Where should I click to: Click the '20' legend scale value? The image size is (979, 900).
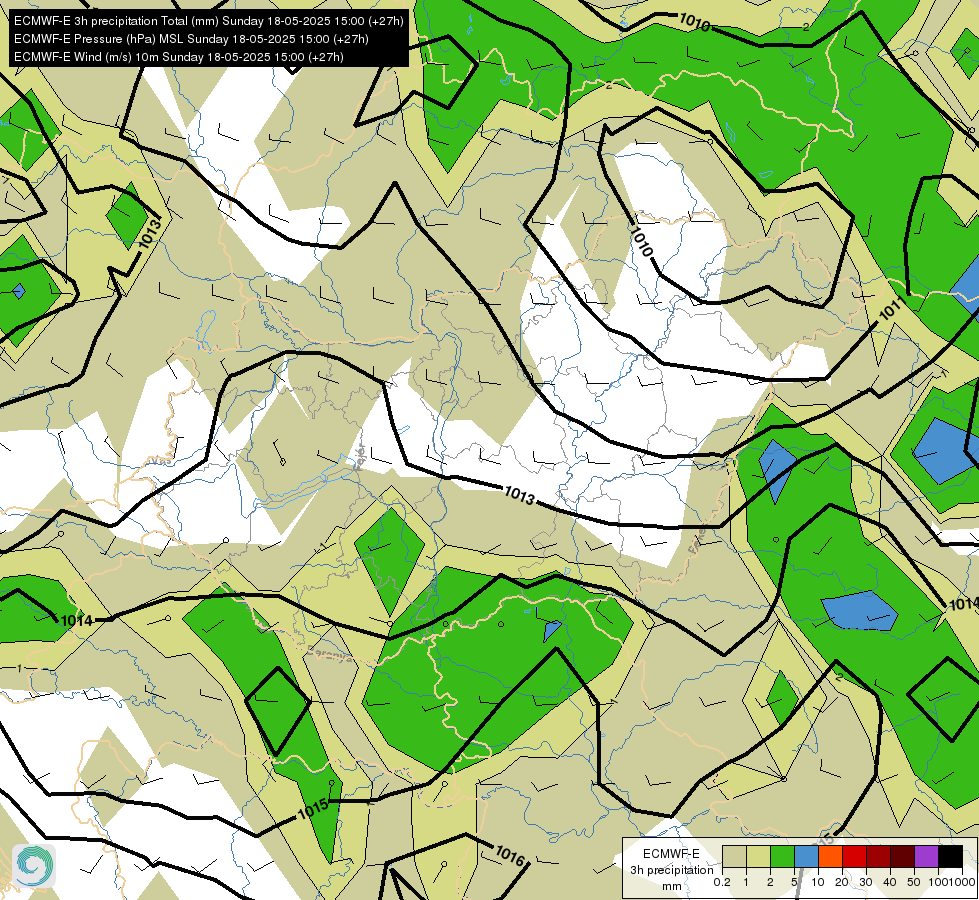click(842, 883)
